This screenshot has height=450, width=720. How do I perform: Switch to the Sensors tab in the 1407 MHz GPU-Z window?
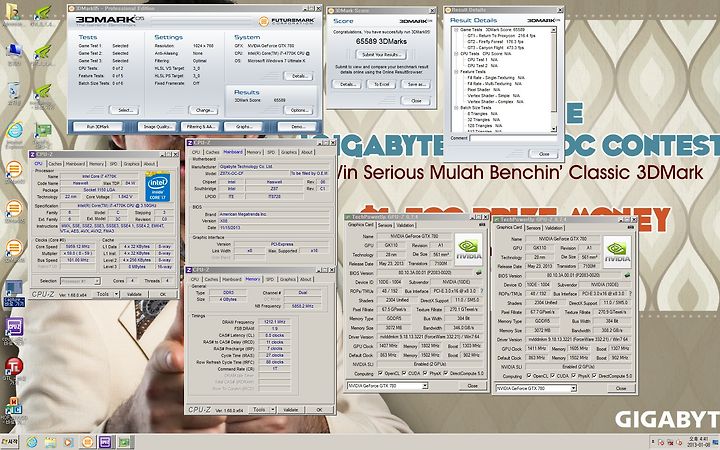pos(385,225)
